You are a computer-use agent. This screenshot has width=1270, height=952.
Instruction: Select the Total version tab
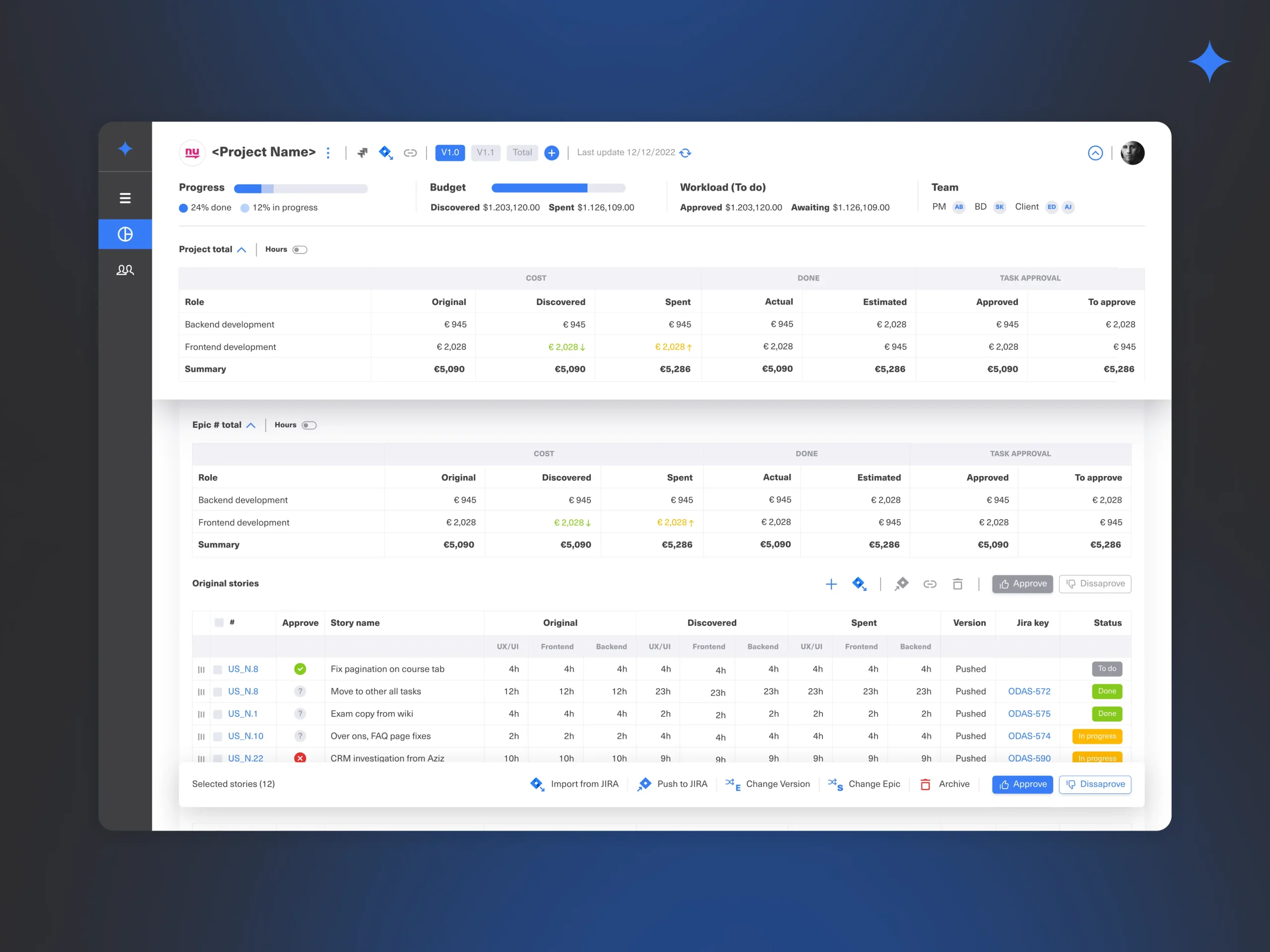[x=522, y=153]
